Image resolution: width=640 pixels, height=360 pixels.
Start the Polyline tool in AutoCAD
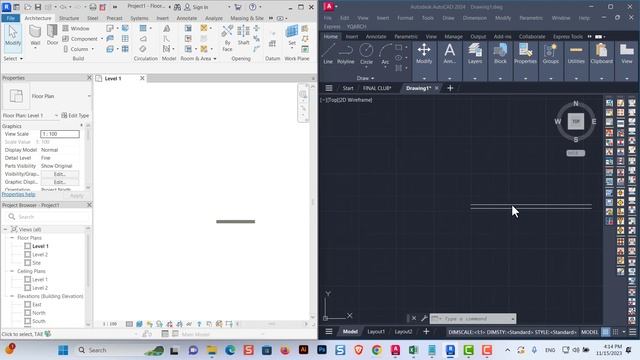click(346, 54)
